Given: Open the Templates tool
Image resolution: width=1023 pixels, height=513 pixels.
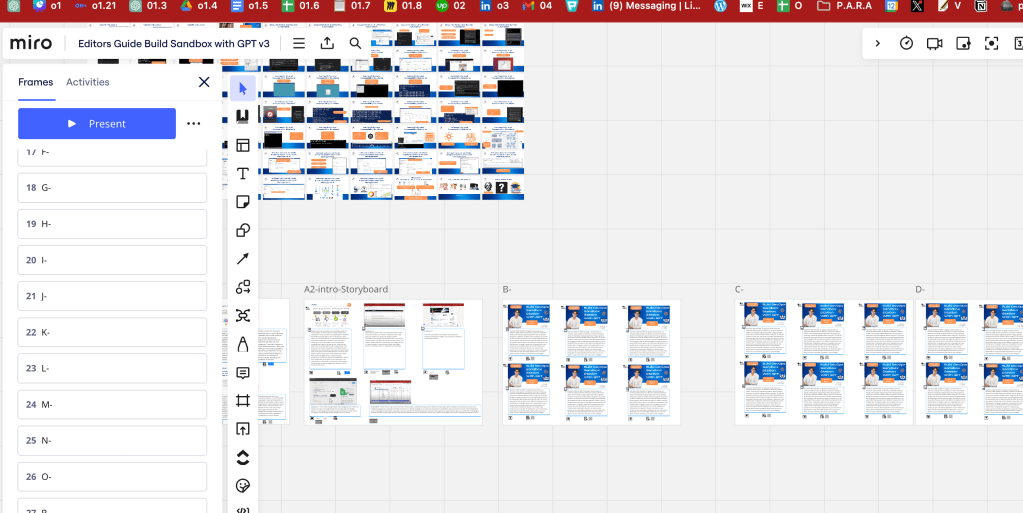Looking at the screenshot, I should coord(243,145).
